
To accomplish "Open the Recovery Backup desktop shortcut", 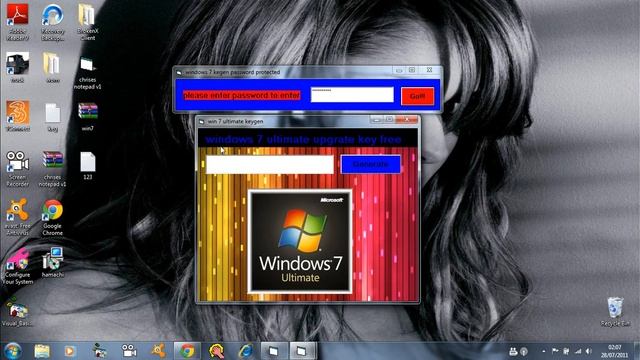I will pyautogui.click(x=53, y=22).
